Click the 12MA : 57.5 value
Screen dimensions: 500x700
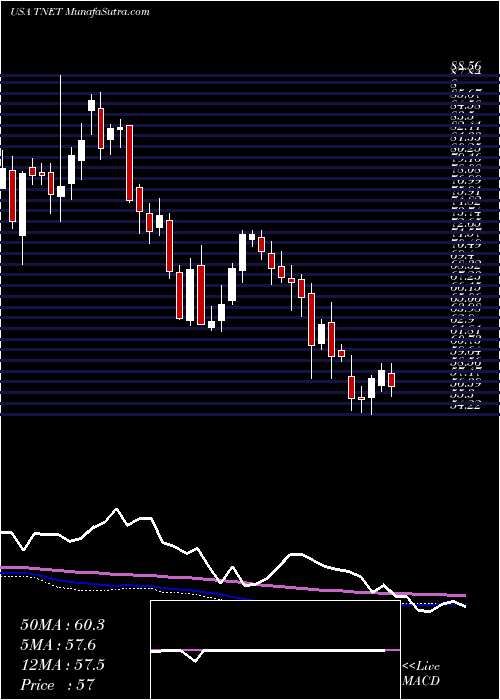pyautogui.click(x=62, y=665)
